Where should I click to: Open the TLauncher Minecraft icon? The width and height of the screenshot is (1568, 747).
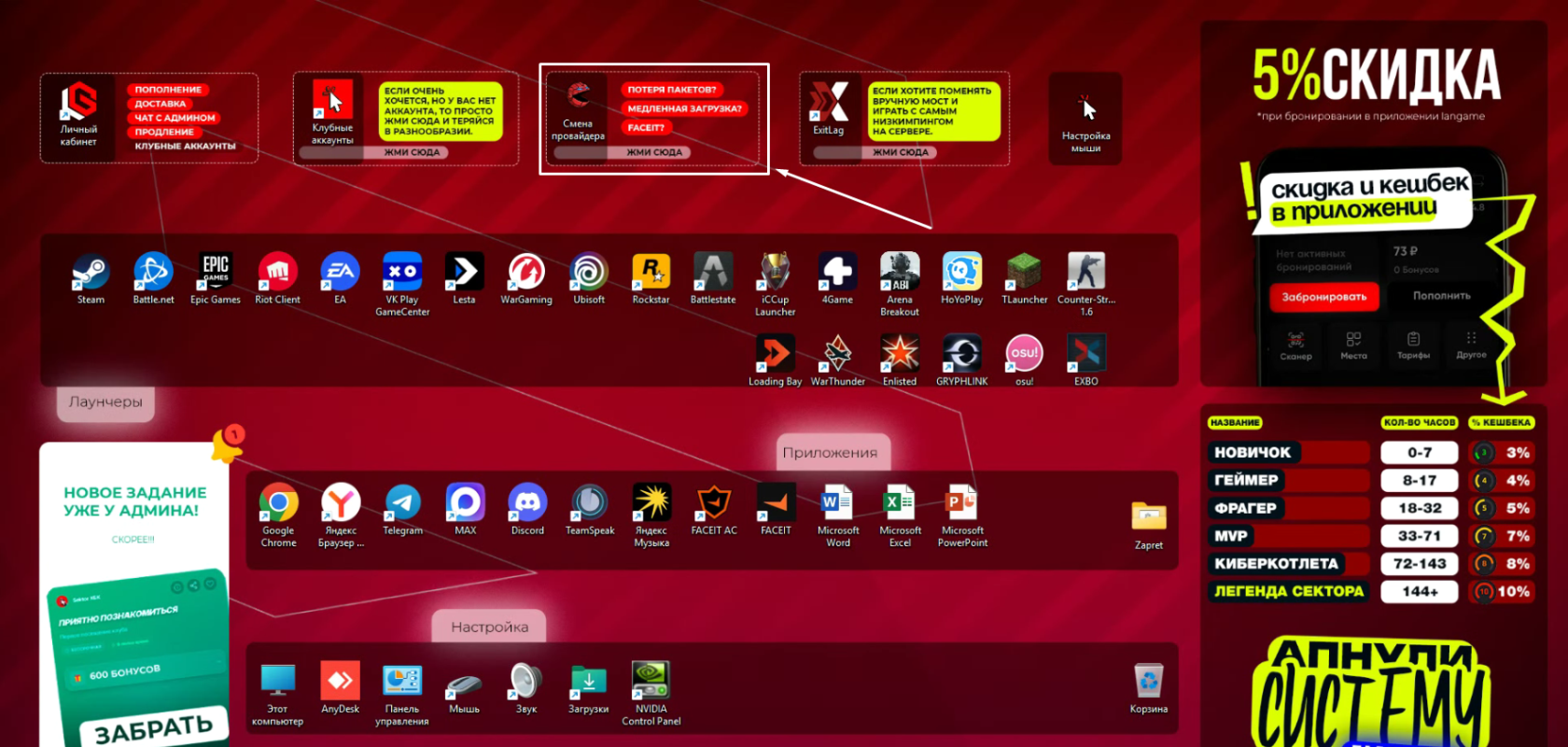click(x=1024, y=272)
